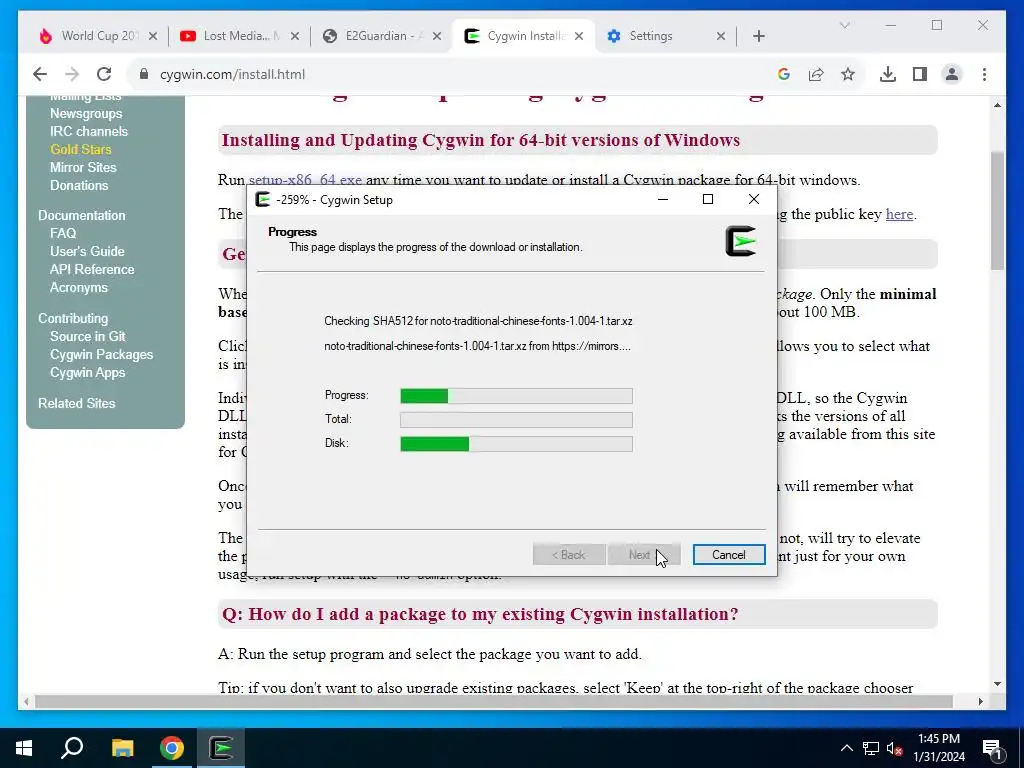Click the package Progress bar
1024x768 pixels.
[x=516, y=396]
